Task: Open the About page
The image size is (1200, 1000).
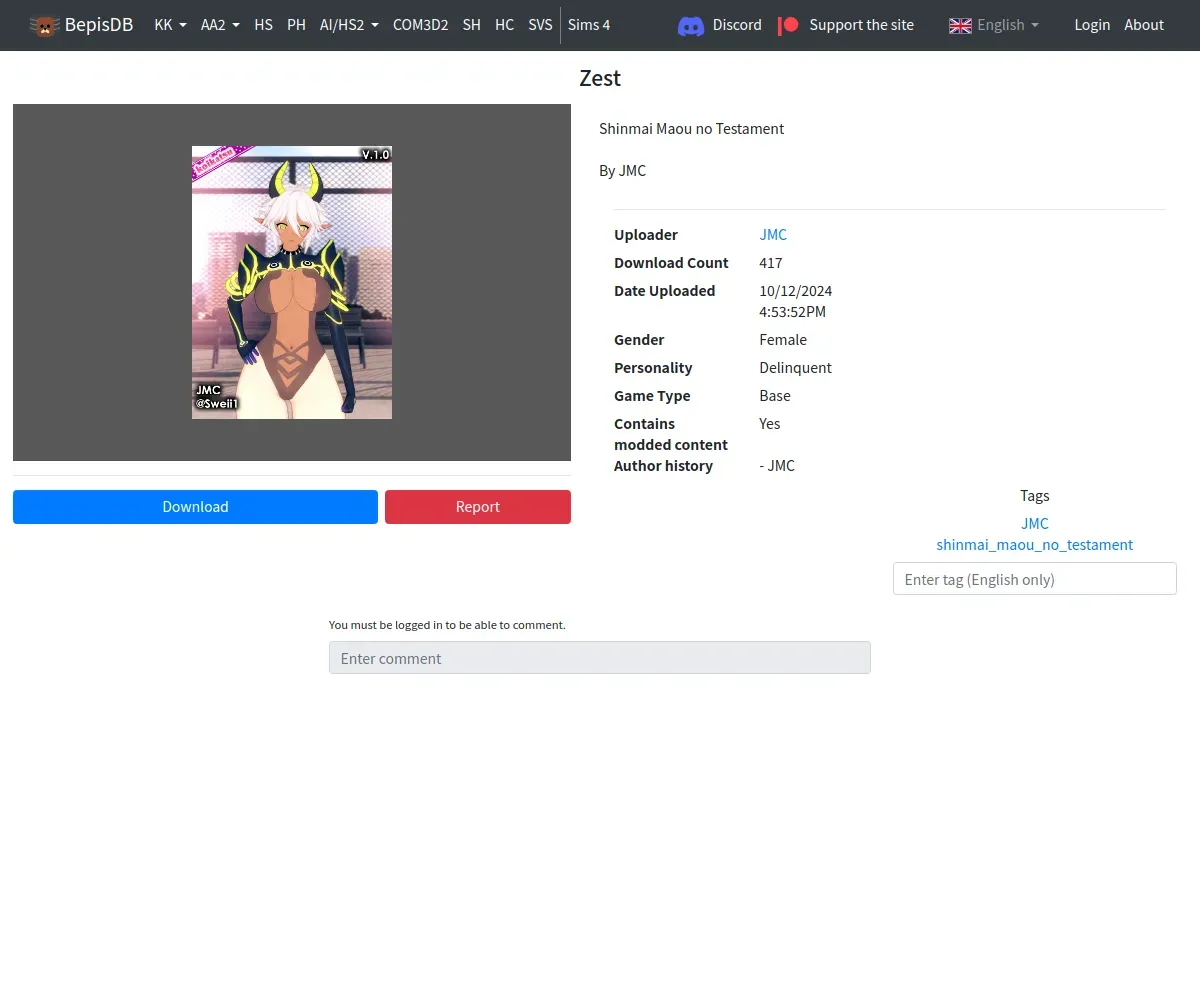Action: coord(1144,25)
